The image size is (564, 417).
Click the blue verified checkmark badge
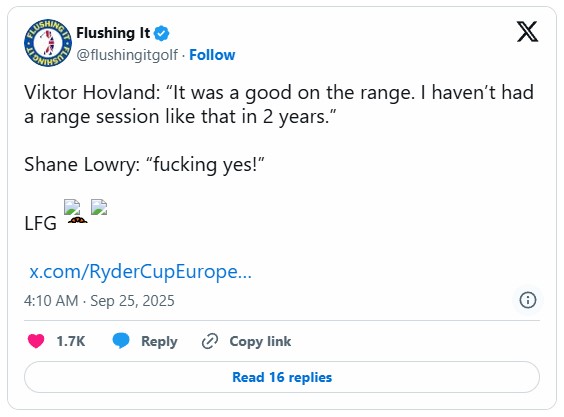coord(162,33)
